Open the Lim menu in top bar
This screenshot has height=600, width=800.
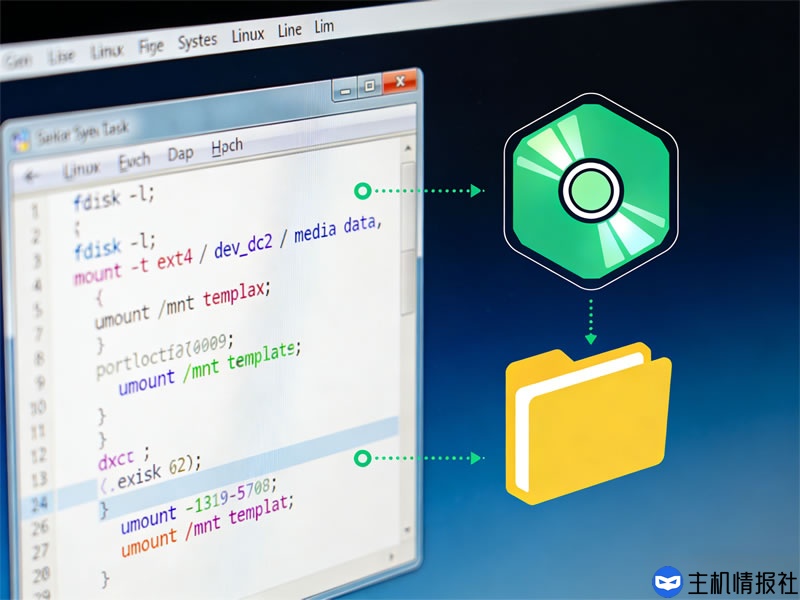[x=324, y=27]
